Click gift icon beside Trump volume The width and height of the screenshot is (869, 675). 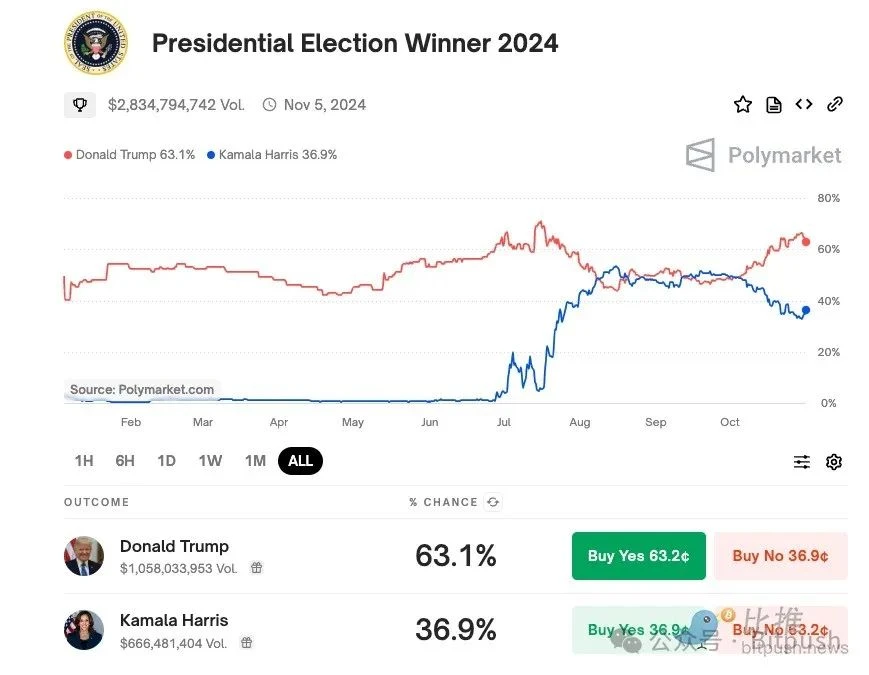point(257,568)
